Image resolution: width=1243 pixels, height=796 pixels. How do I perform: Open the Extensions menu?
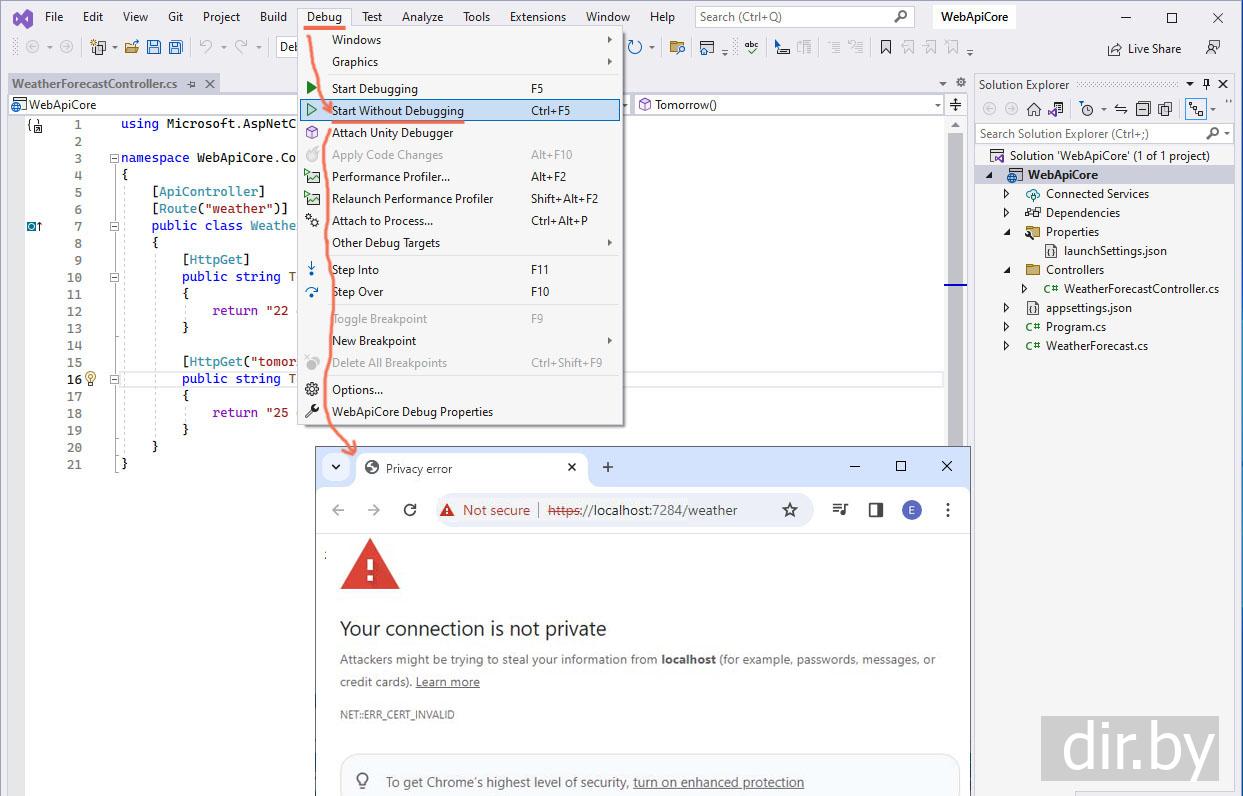[x=537, y=17]
